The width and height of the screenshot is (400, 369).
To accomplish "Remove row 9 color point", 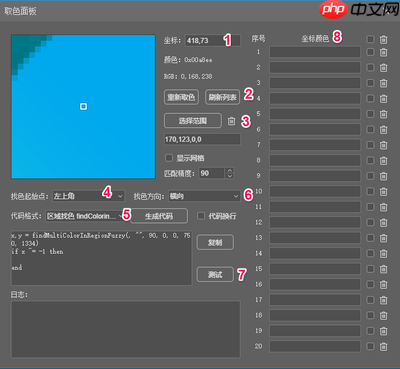I will (x=383, y=176).
